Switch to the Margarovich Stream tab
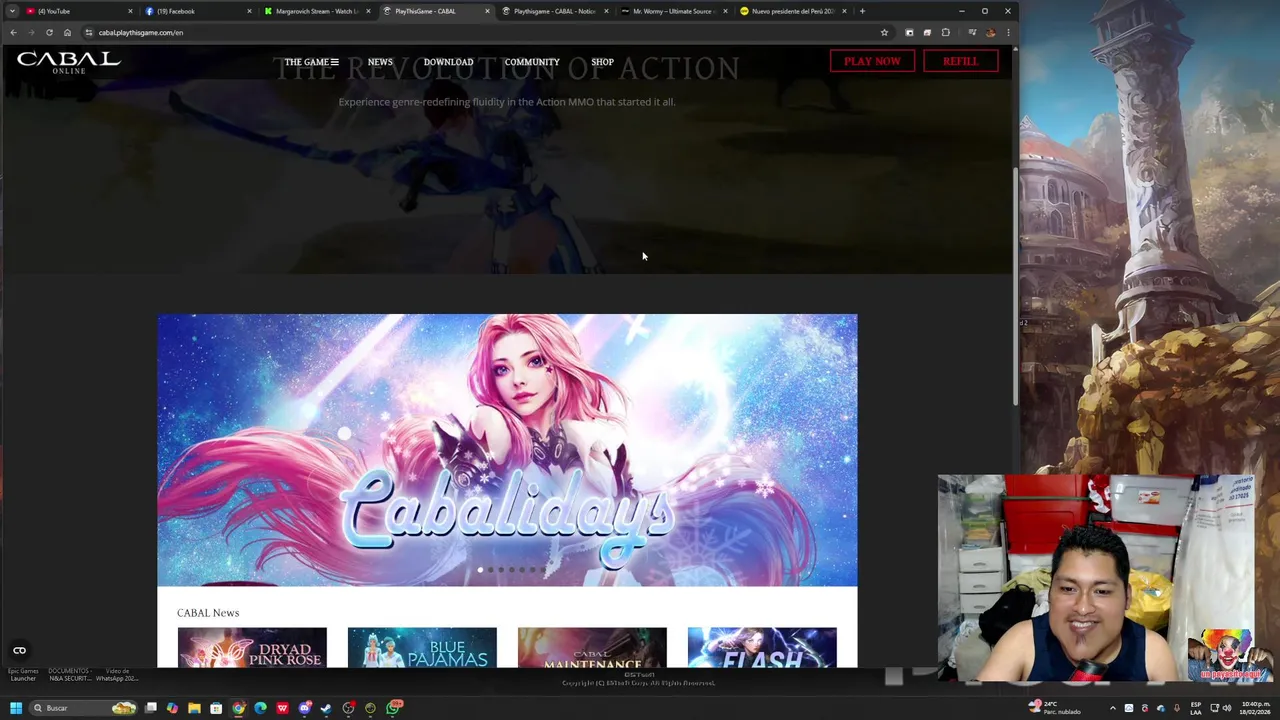The width and height of the screenshot is (1280, 720). 315,11
